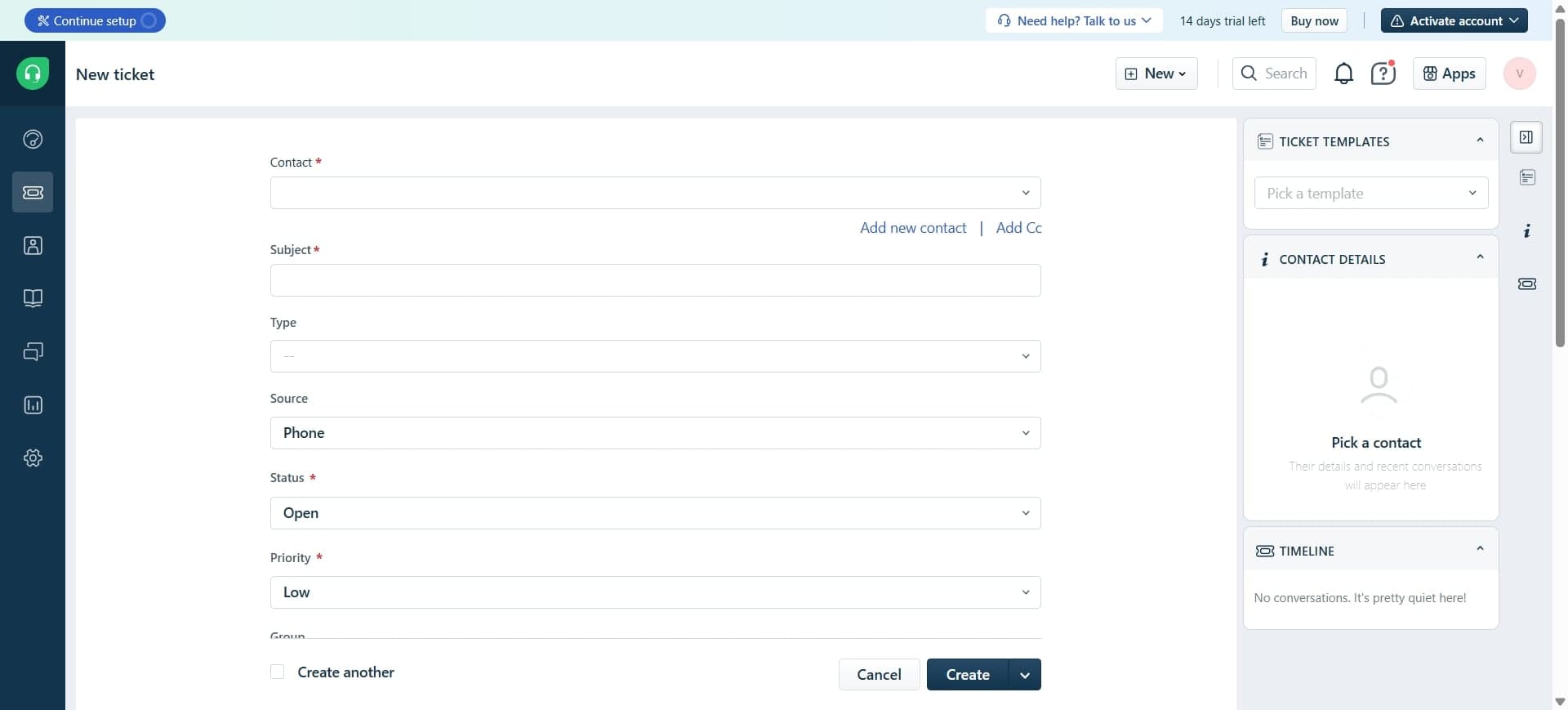Open the Create button arrow dropdown
The height and width of the screenshot is (710, 1568).
point(1025,675)
